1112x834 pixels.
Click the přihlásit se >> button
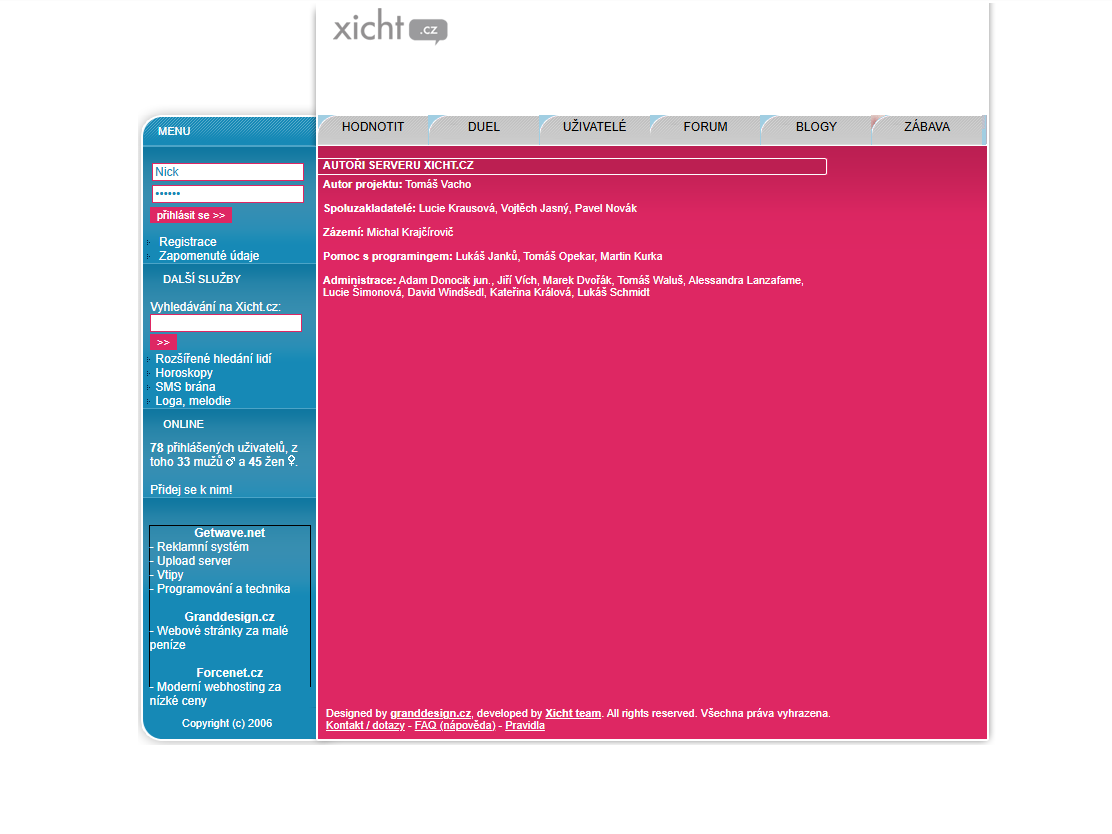tap(191, 215)
